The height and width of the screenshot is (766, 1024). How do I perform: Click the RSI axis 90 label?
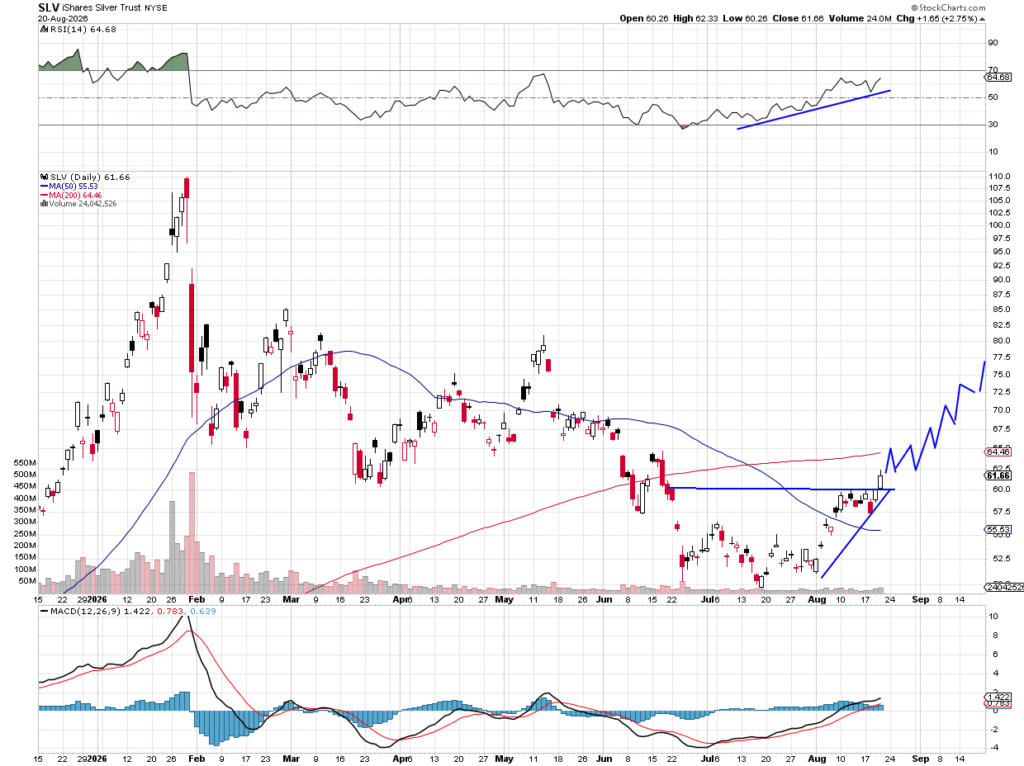coord(993,43)
